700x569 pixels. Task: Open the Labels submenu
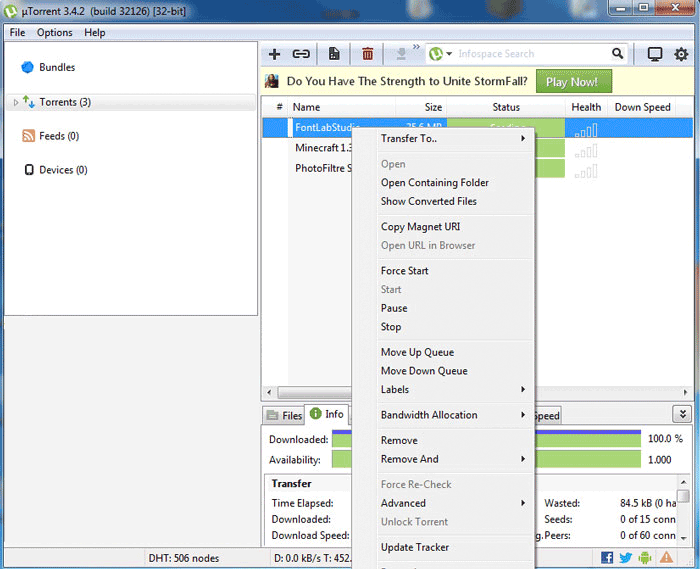click(453, 390)
